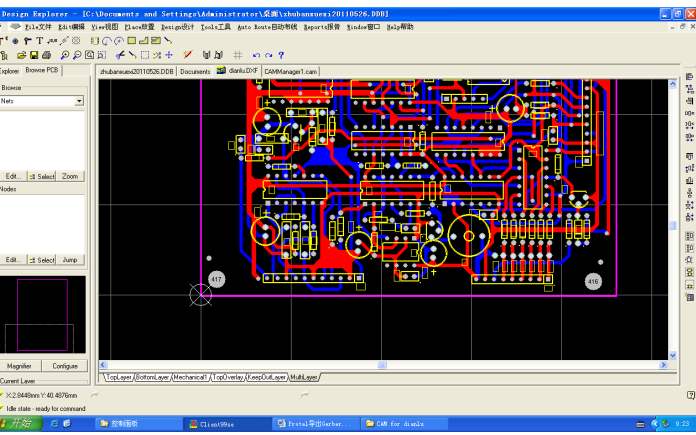Switch to the Explorer panel tab

pos(9,71)
